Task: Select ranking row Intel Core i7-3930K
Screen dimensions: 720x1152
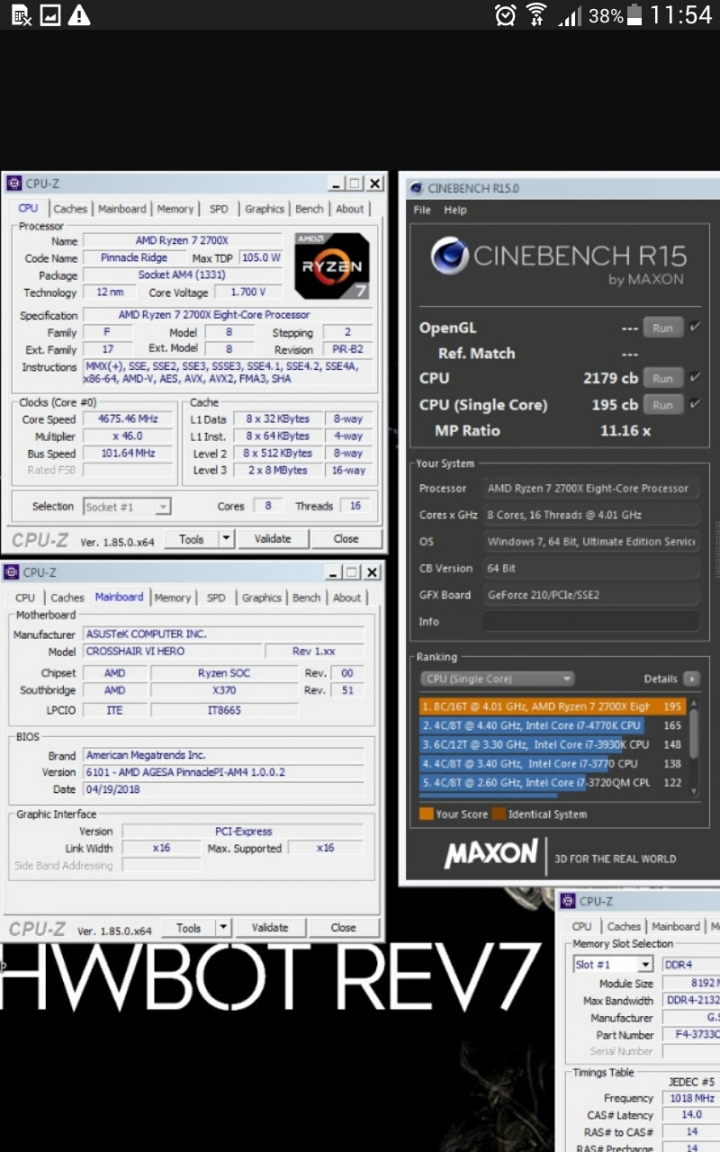Action: pos(552,745)
